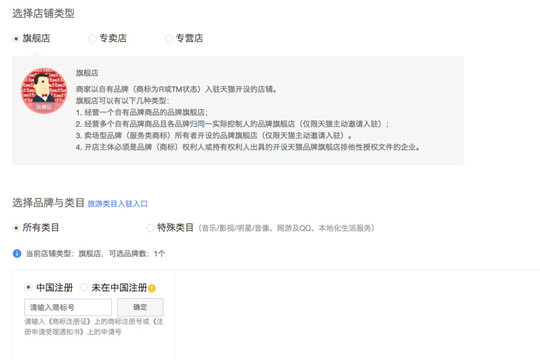Click the 选择品牌与类目 heading text
The width and height of the screenshot is (540, 360).
click(x=48, y=203)
